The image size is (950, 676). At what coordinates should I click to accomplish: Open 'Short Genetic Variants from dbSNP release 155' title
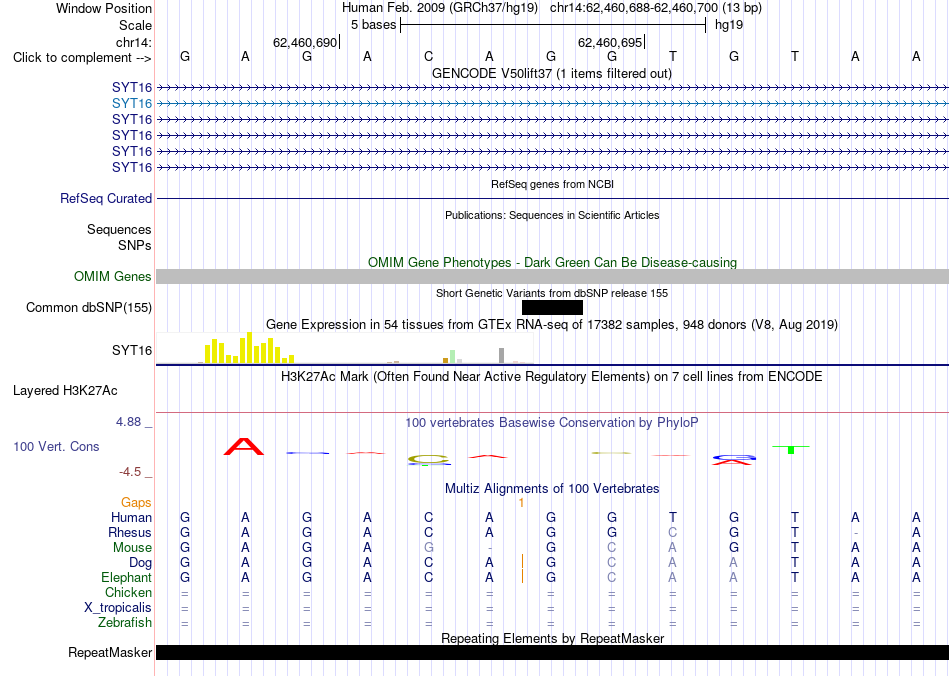tap(552, 293)
